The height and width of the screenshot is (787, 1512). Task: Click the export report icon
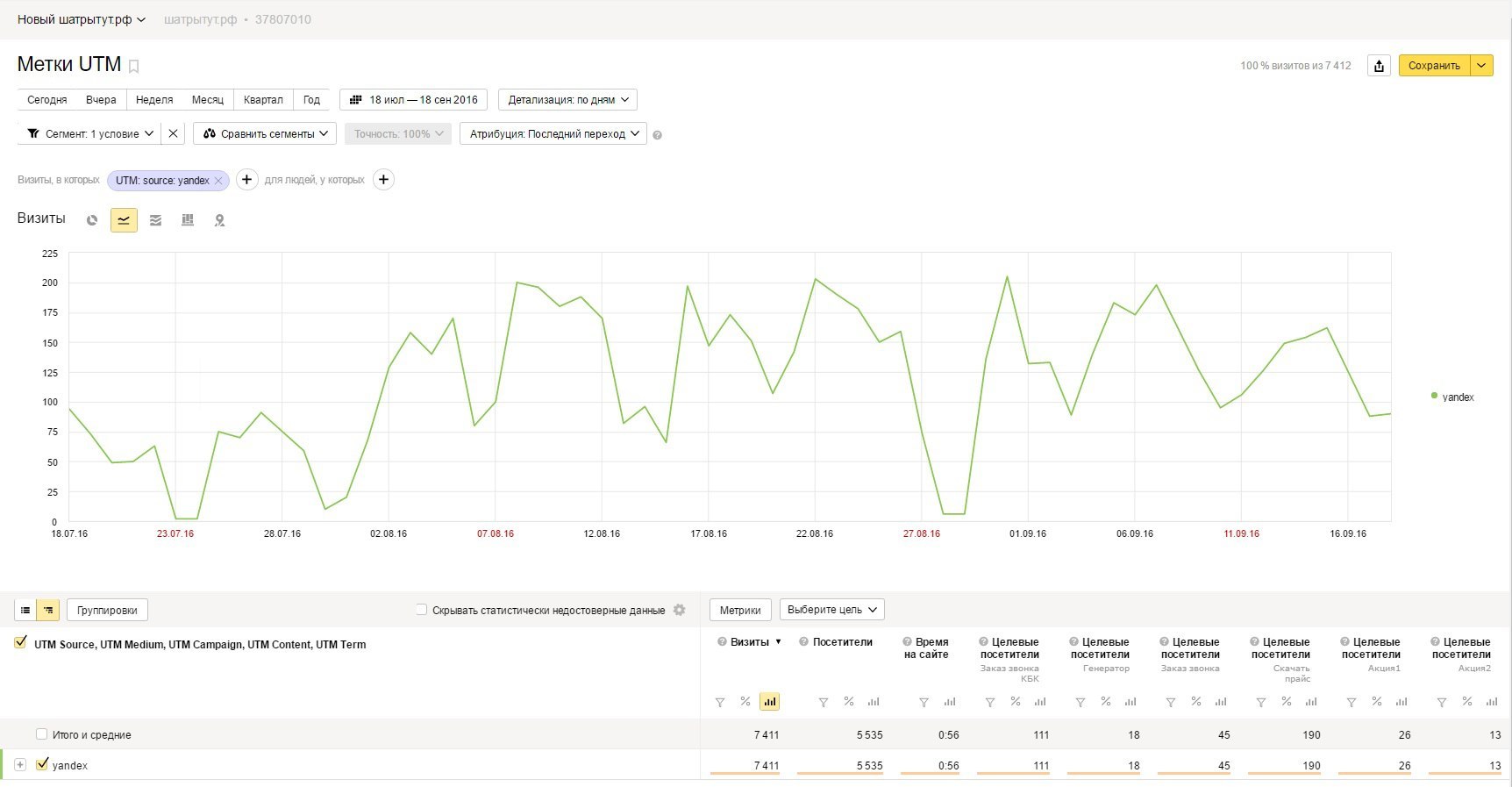point(1379,66)
